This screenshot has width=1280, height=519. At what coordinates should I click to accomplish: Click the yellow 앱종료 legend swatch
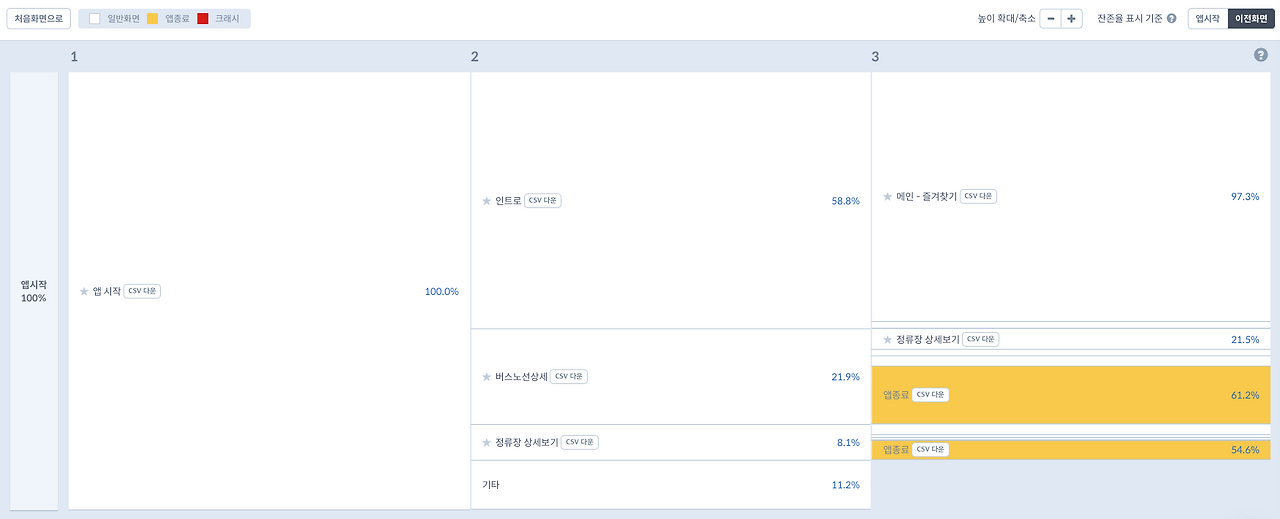coord(153,18)
